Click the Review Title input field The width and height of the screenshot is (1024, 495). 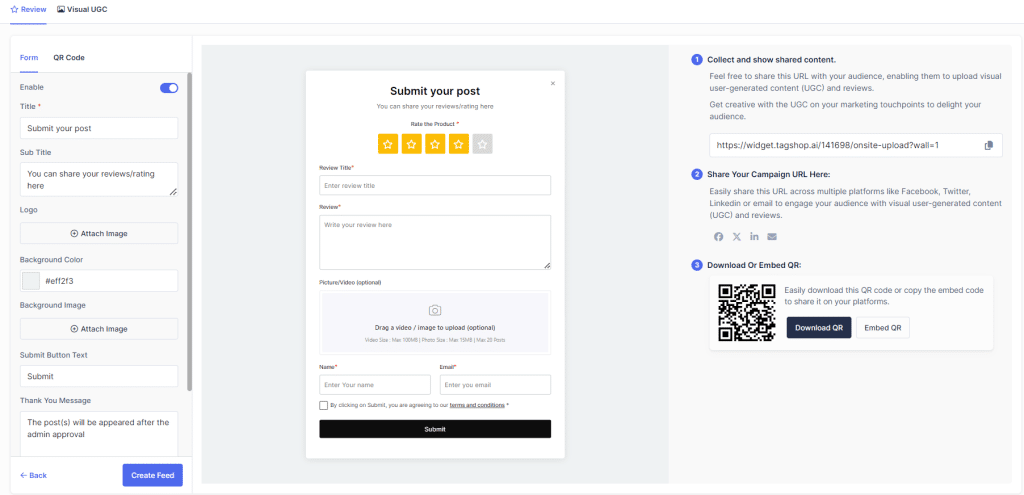(434, 185)
